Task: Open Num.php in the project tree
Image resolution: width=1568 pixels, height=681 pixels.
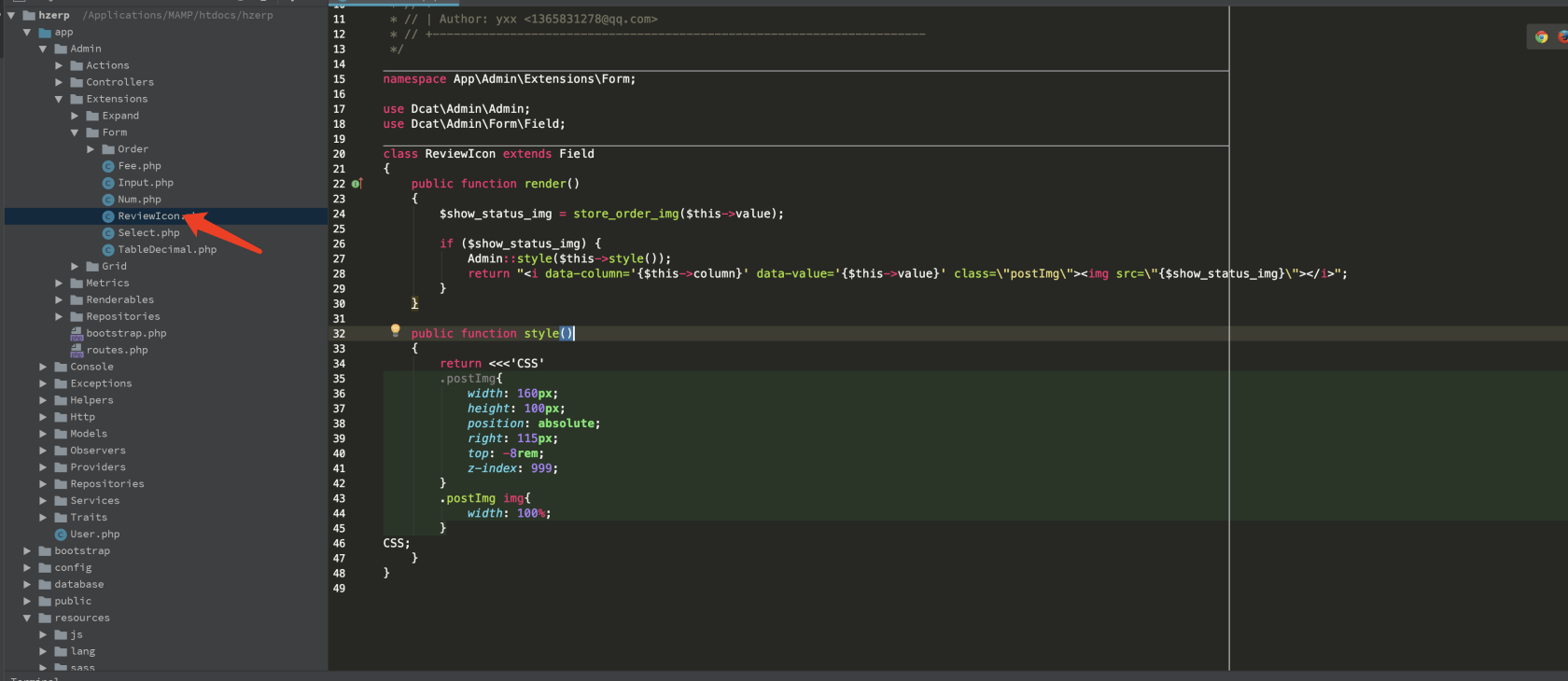Action: point(139,200)
